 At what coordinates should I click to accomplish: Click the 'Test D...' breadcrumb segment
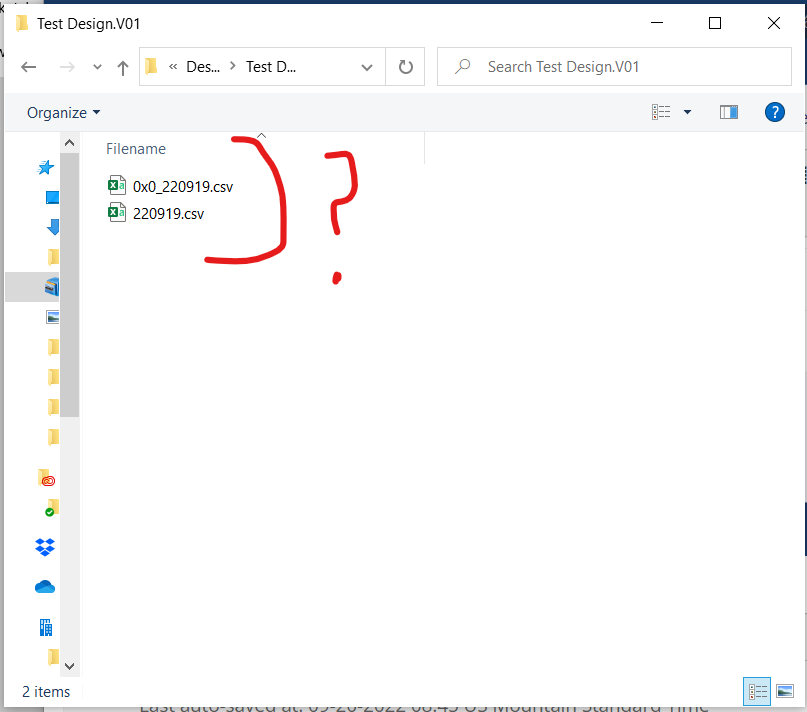(x=271, y=67)
